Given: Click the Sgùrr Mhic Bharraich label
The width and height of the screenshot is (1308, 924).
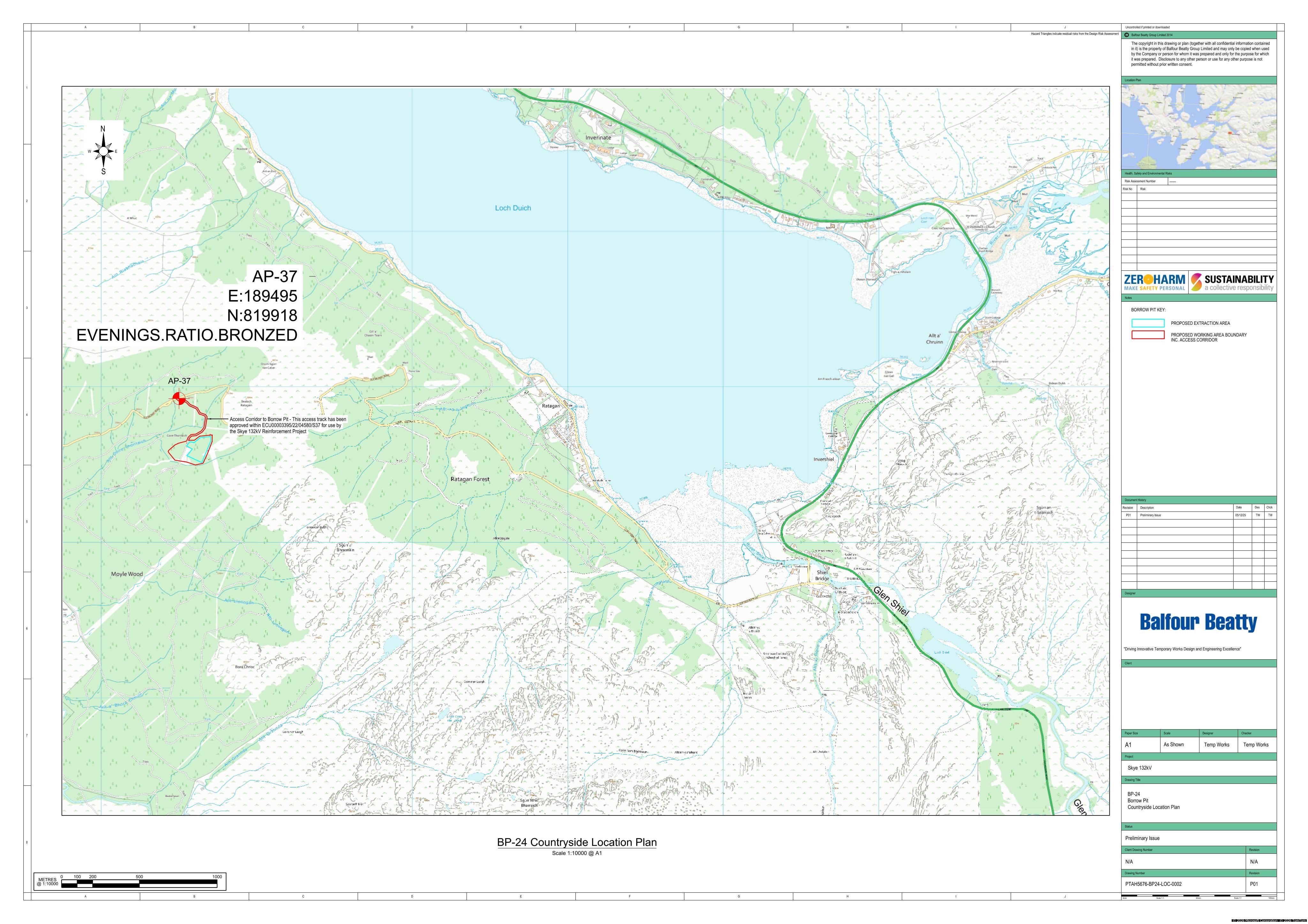Looking at the screenshot, I should coord(529,803).
